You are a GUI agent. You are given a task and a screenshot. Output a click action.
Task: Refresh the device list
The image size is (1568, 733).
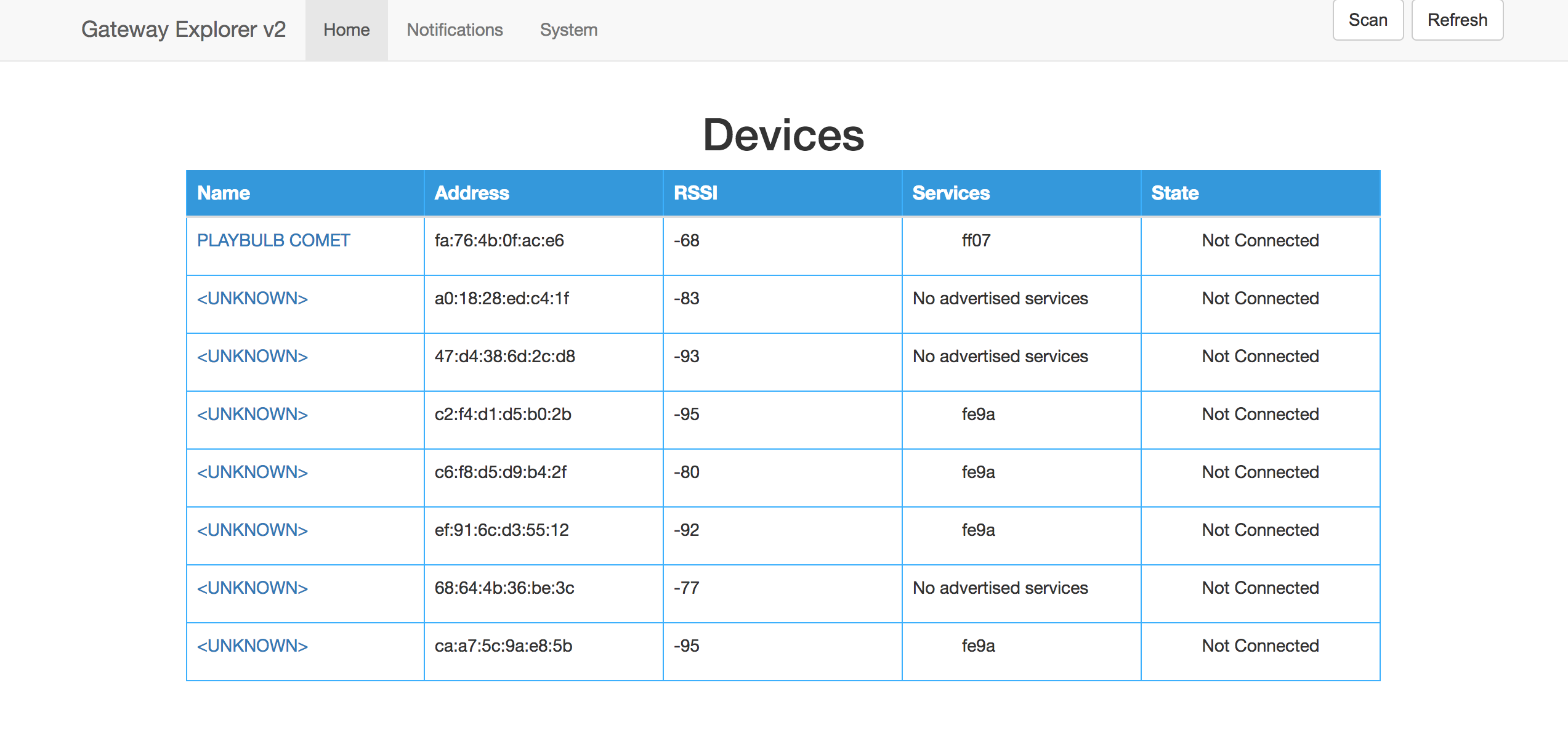[x=1457, y=20]
